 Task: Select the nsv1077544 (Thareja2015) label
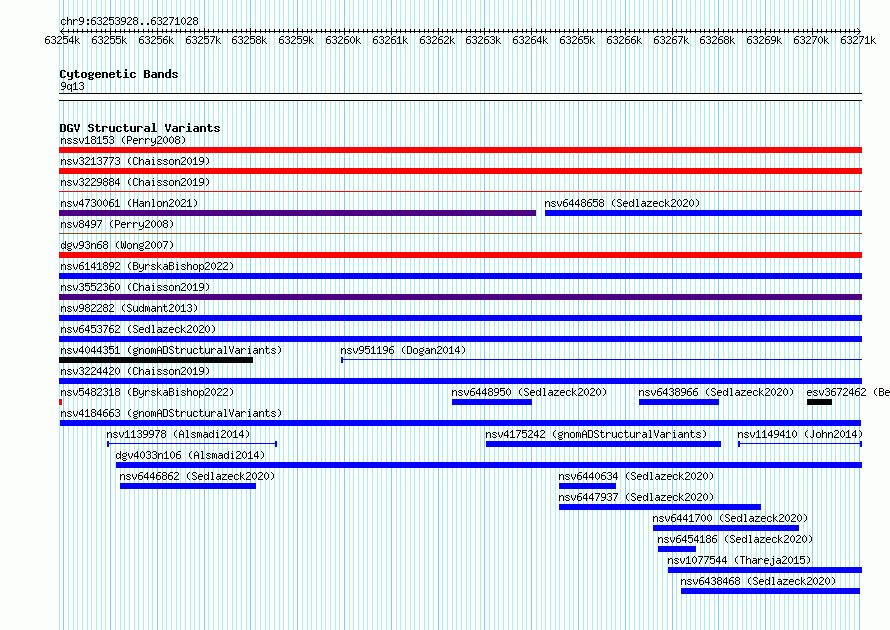(739, 560)
